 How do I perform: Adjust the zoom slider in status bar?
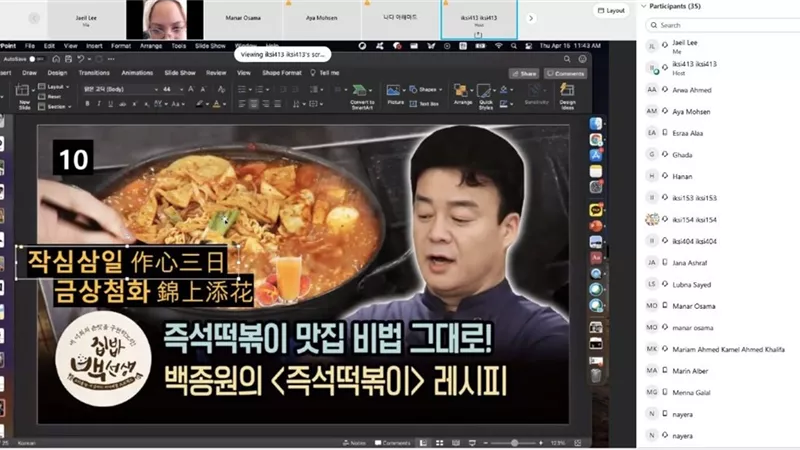[513, 443]
